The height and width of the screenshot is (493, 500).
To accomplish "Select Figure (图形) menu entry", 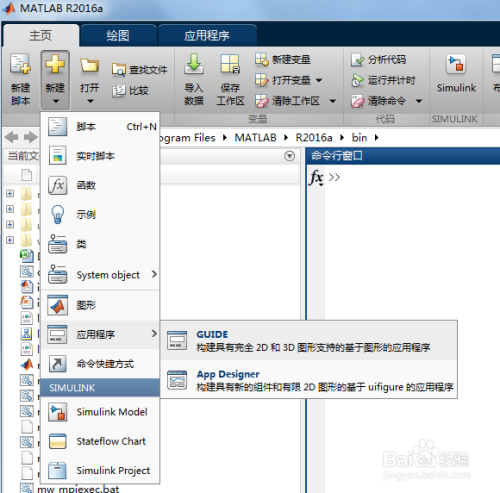I will [100, 305].
